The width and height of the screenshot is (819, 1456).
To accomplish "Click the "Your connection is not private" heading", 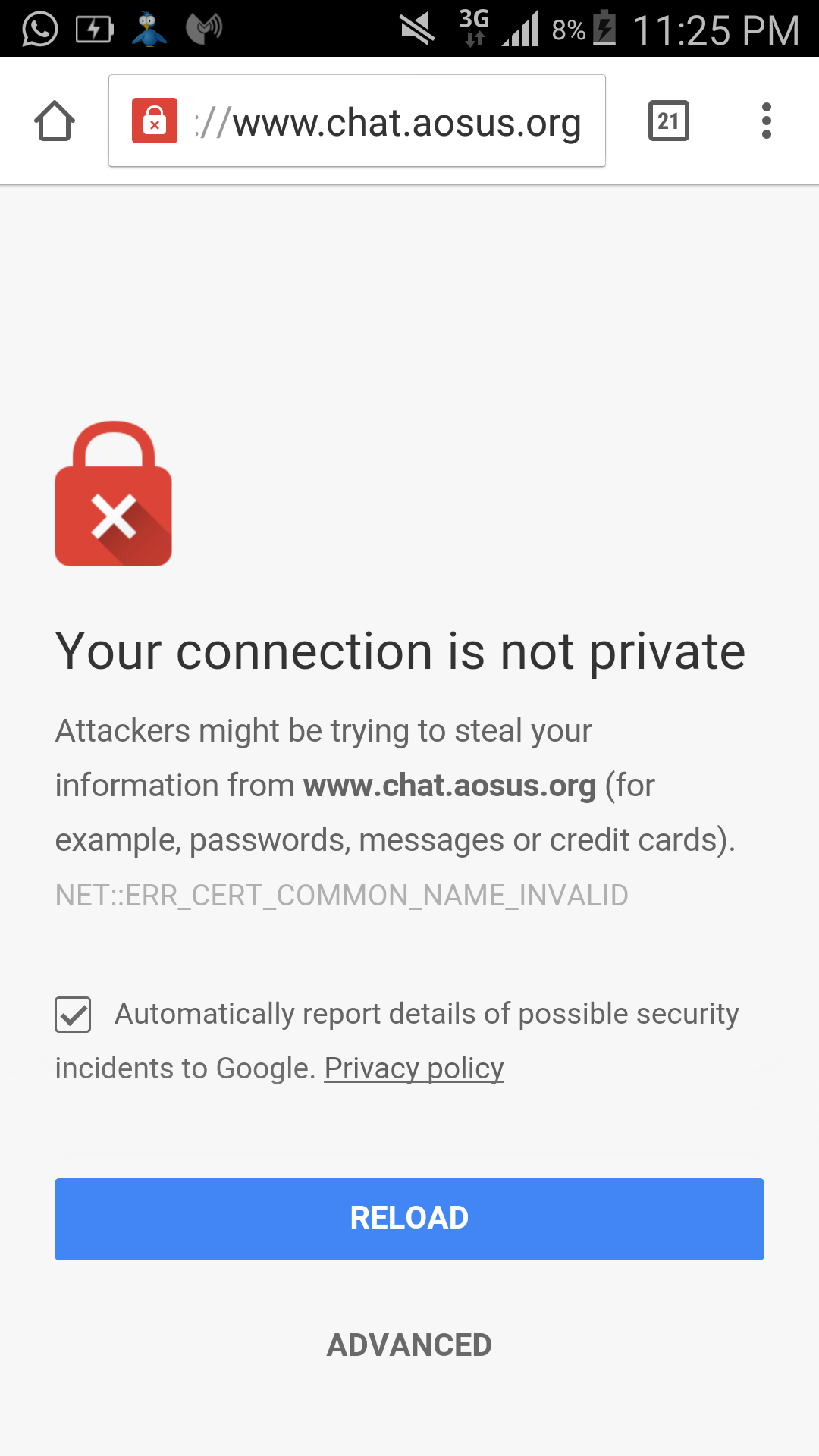I will (400, 651).
